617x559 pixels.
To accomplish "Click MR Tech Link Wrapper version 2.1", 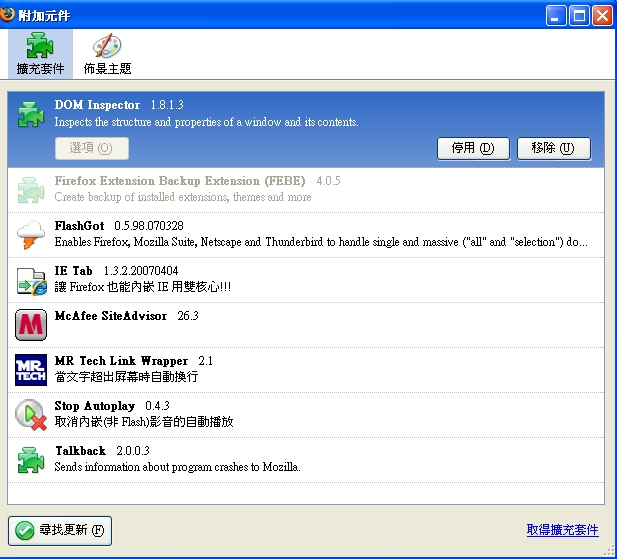I will [205, 361].
